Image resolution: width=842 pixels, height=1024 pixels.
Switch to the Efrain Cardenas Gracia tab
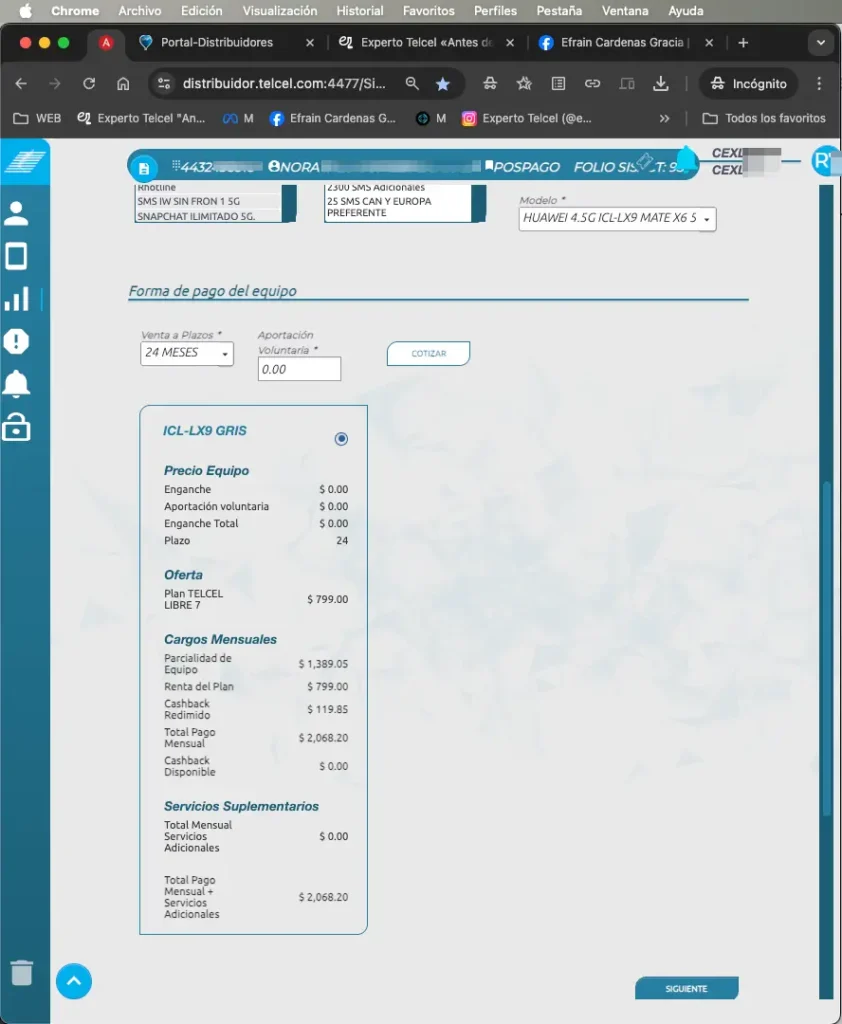(626, 42)
